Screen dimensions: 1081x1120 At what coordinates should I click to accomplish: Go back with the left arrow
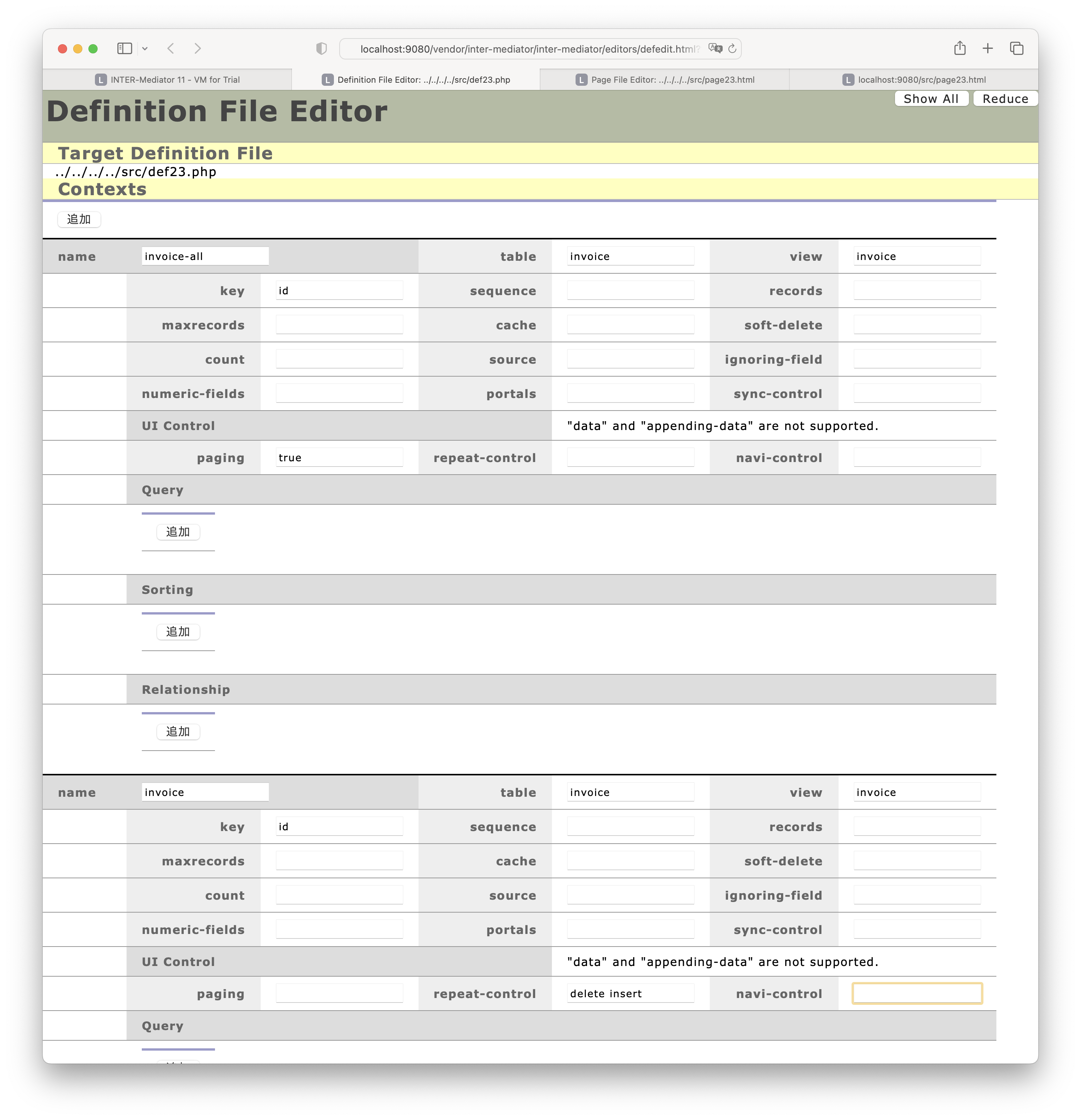click(171, 48)
